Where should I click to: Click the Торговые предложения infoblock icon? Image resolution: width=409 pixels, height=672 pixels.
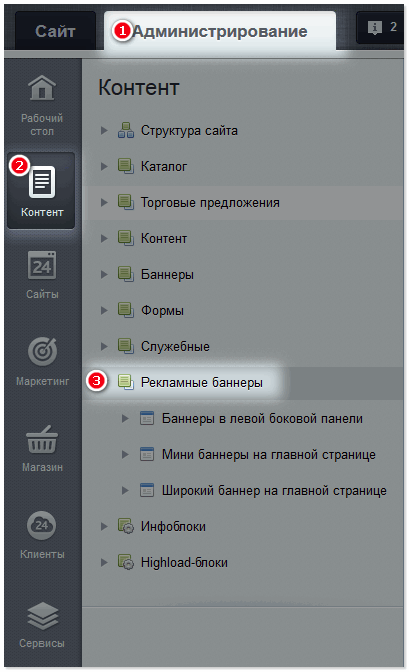click(x=126, y=202)
